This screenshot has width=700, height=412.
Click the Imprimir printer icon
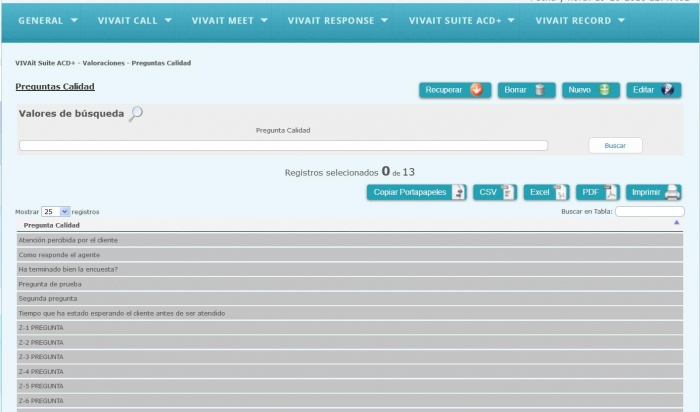672,192
